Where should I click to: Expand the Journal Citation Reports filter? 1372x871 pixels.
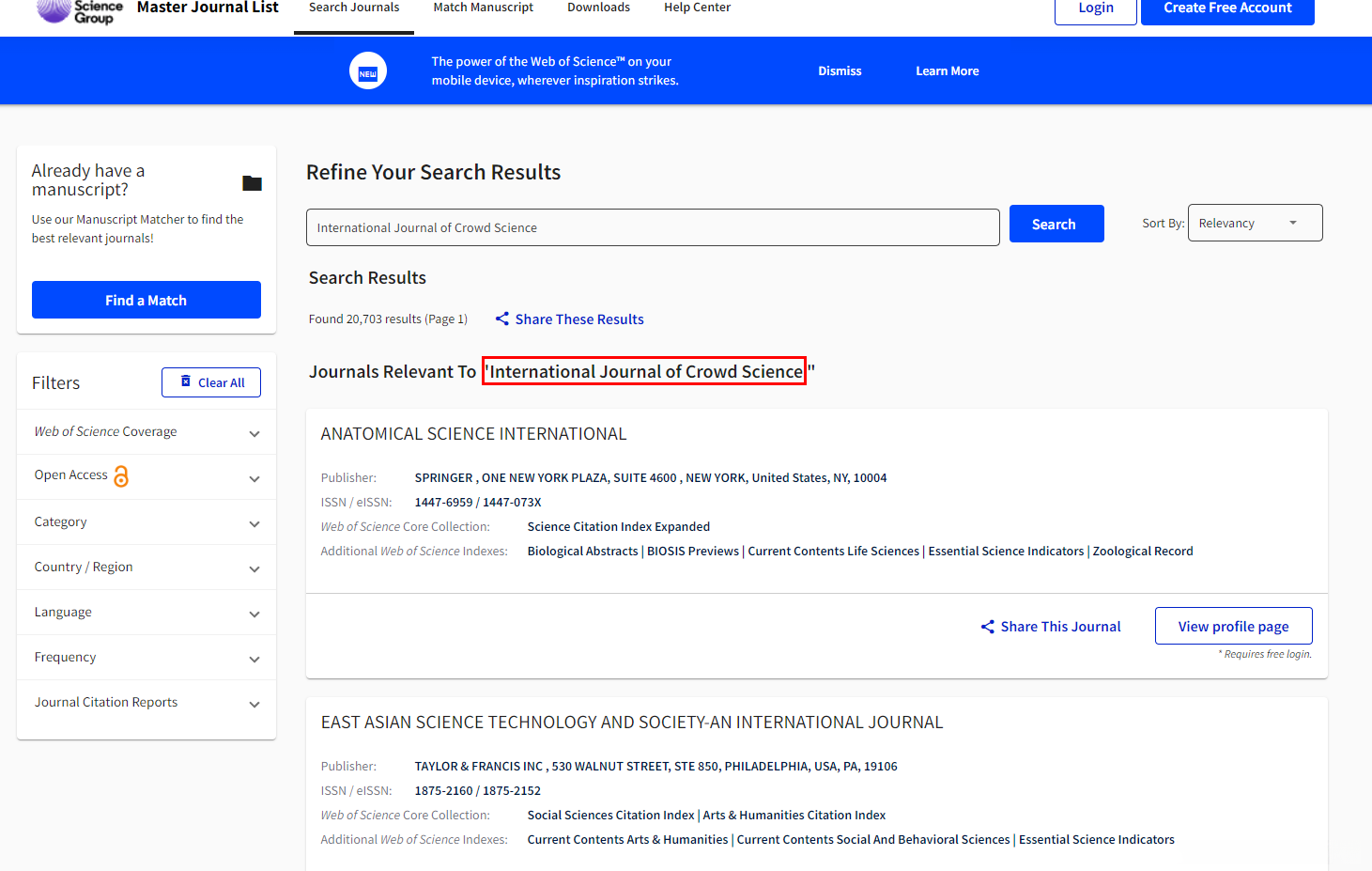(x=254, y=704)
